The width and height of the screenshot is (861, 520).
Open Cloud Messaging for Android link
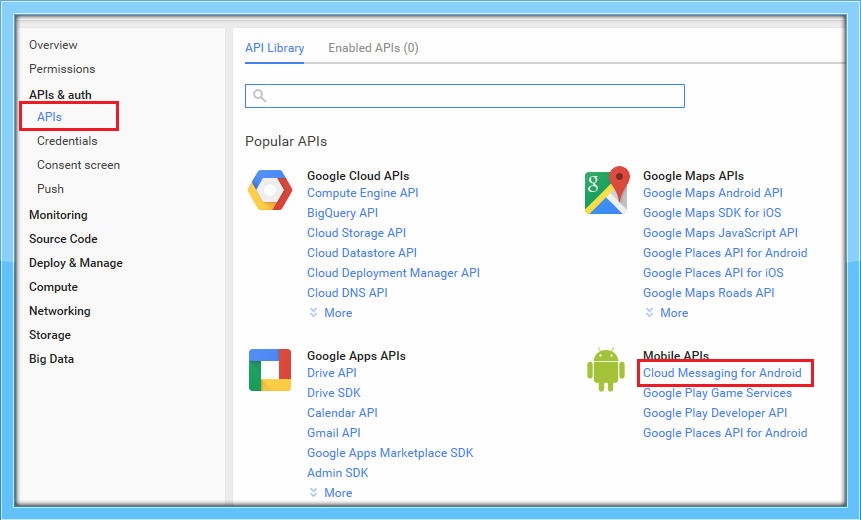pyautogui.click(x=722, y=373)
